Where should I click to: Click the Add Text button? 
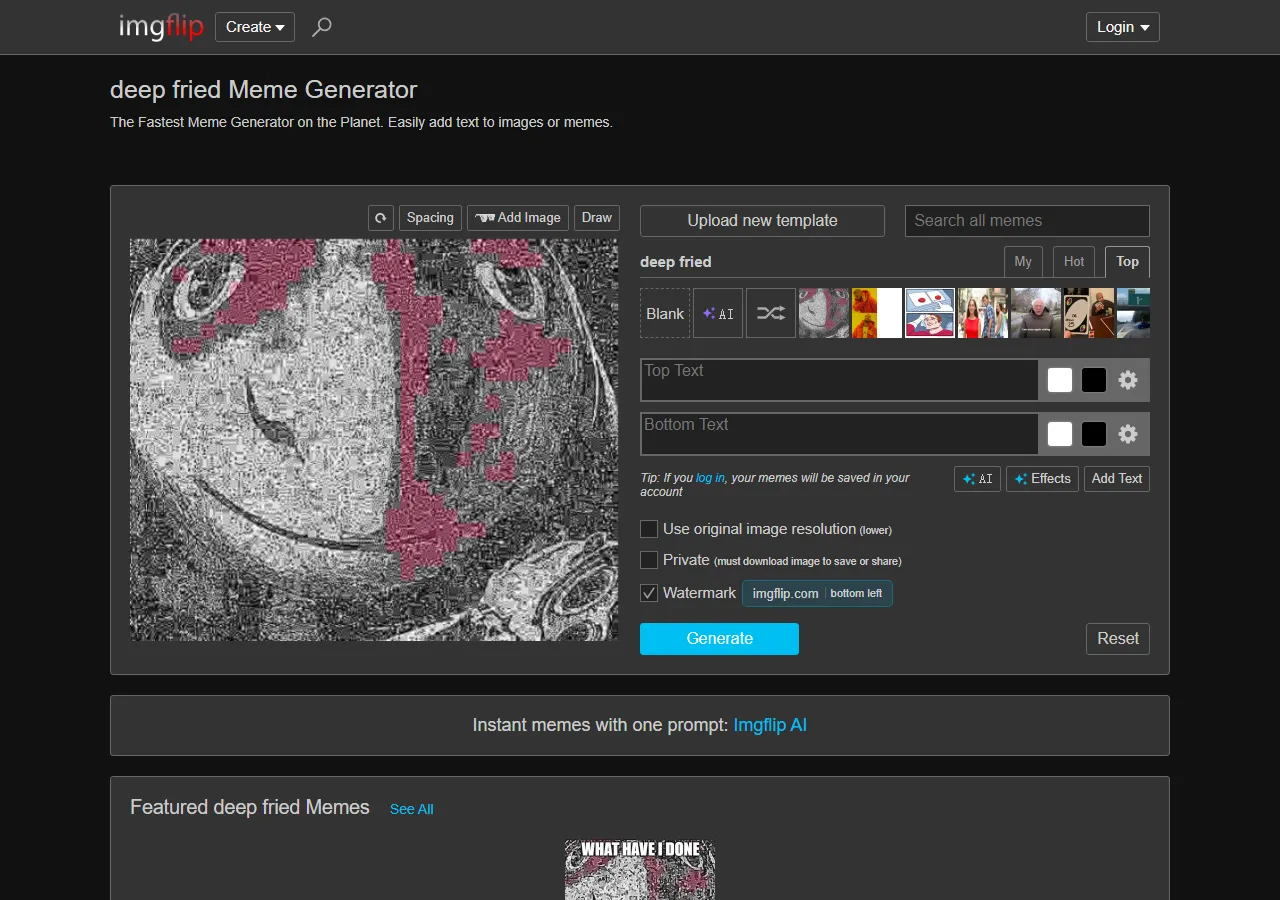click(x=1117, y=479)
